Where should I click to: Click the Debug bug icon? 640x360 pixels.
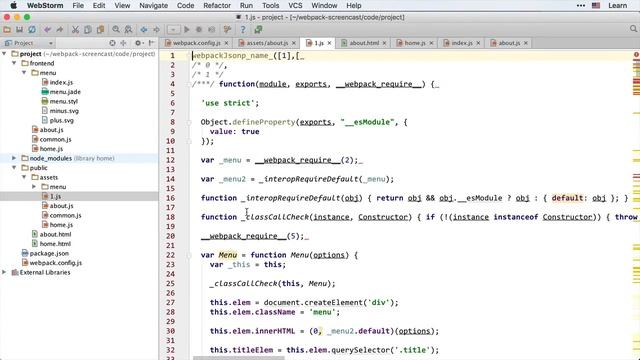[x=199, y=29]
